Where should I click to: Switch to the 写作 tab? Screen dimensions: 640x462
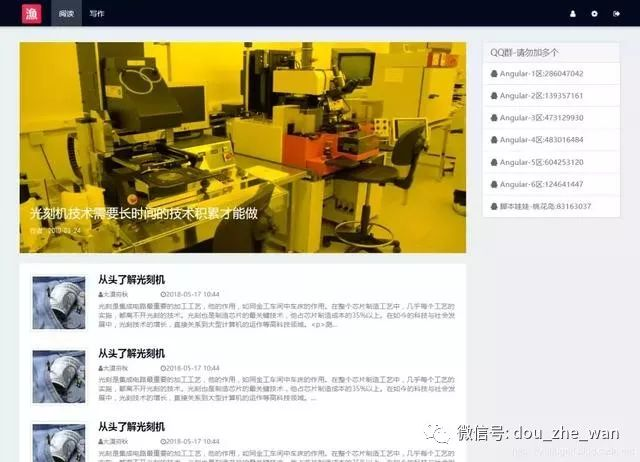tap(97, 13)
